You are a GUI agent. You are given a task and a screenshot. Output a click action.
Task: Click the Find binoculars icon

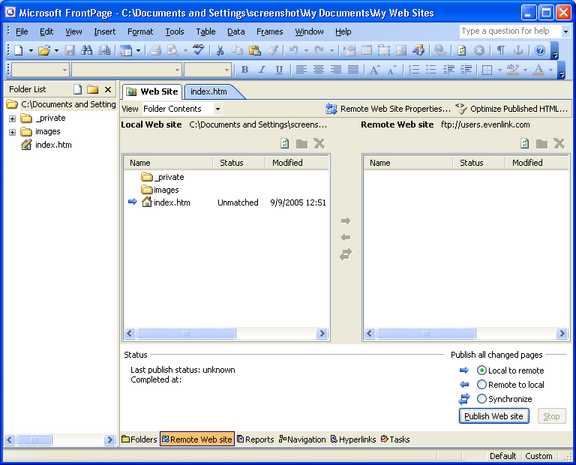point(87,50)
